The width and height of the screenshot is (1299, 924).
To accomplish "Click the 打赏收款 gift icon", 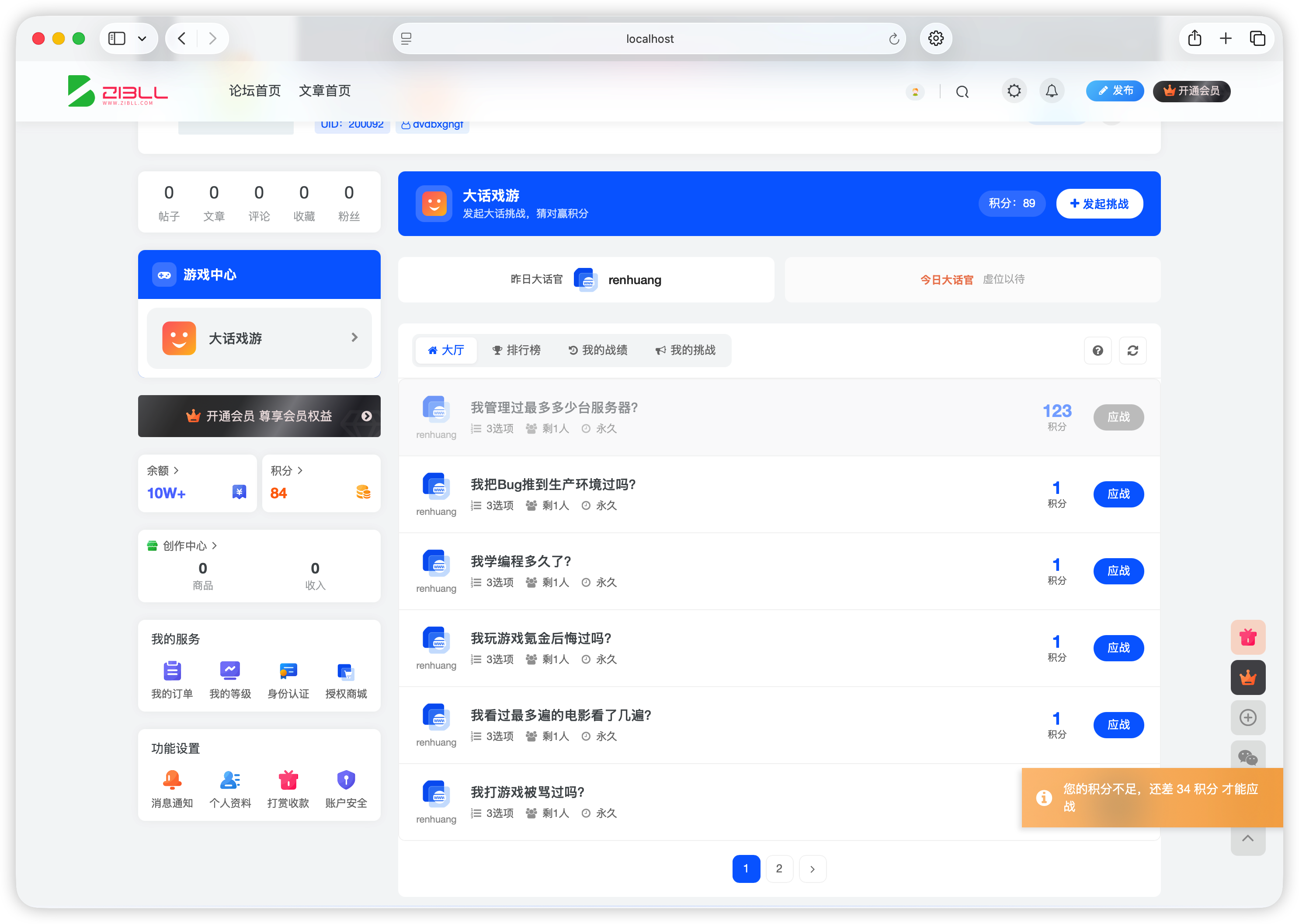I will coord(288,780).
